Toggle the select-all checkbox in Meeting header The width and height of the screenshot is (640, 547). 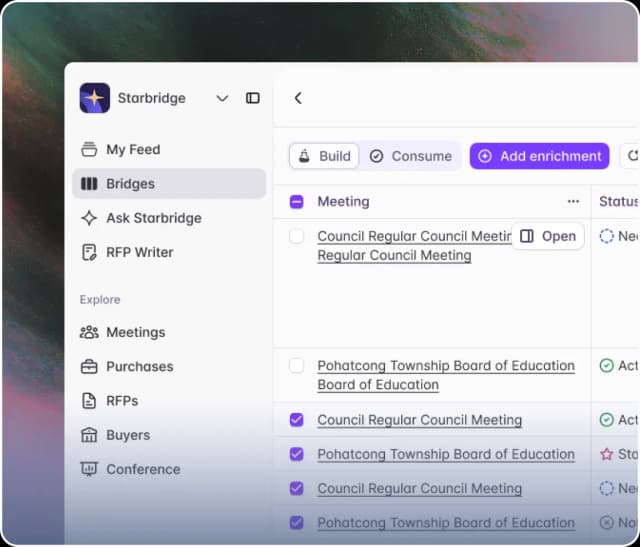(297, 202)
